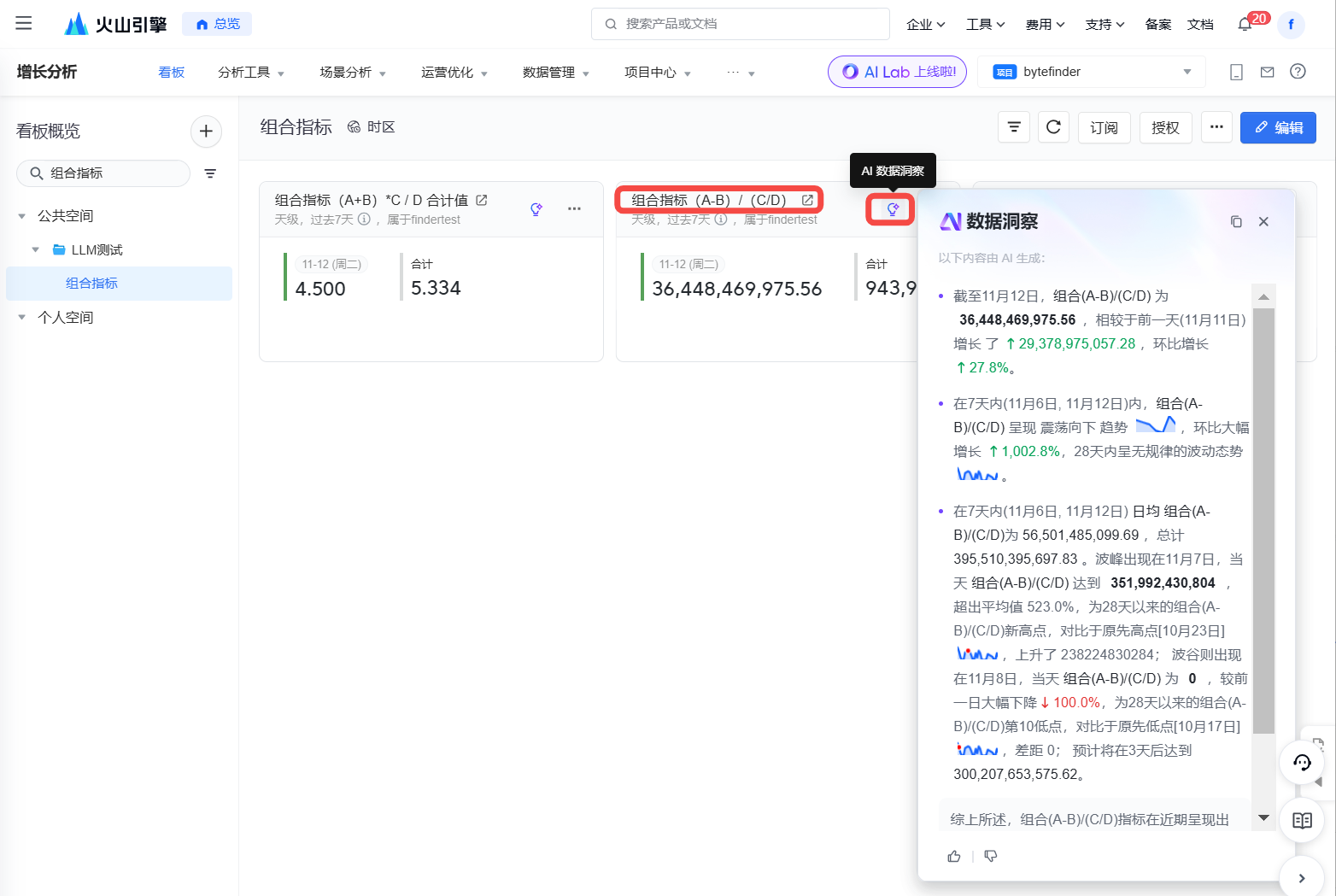Open the help question mark icon
The height and width of the screenshot is (896, 1336).
[1298, 72]
